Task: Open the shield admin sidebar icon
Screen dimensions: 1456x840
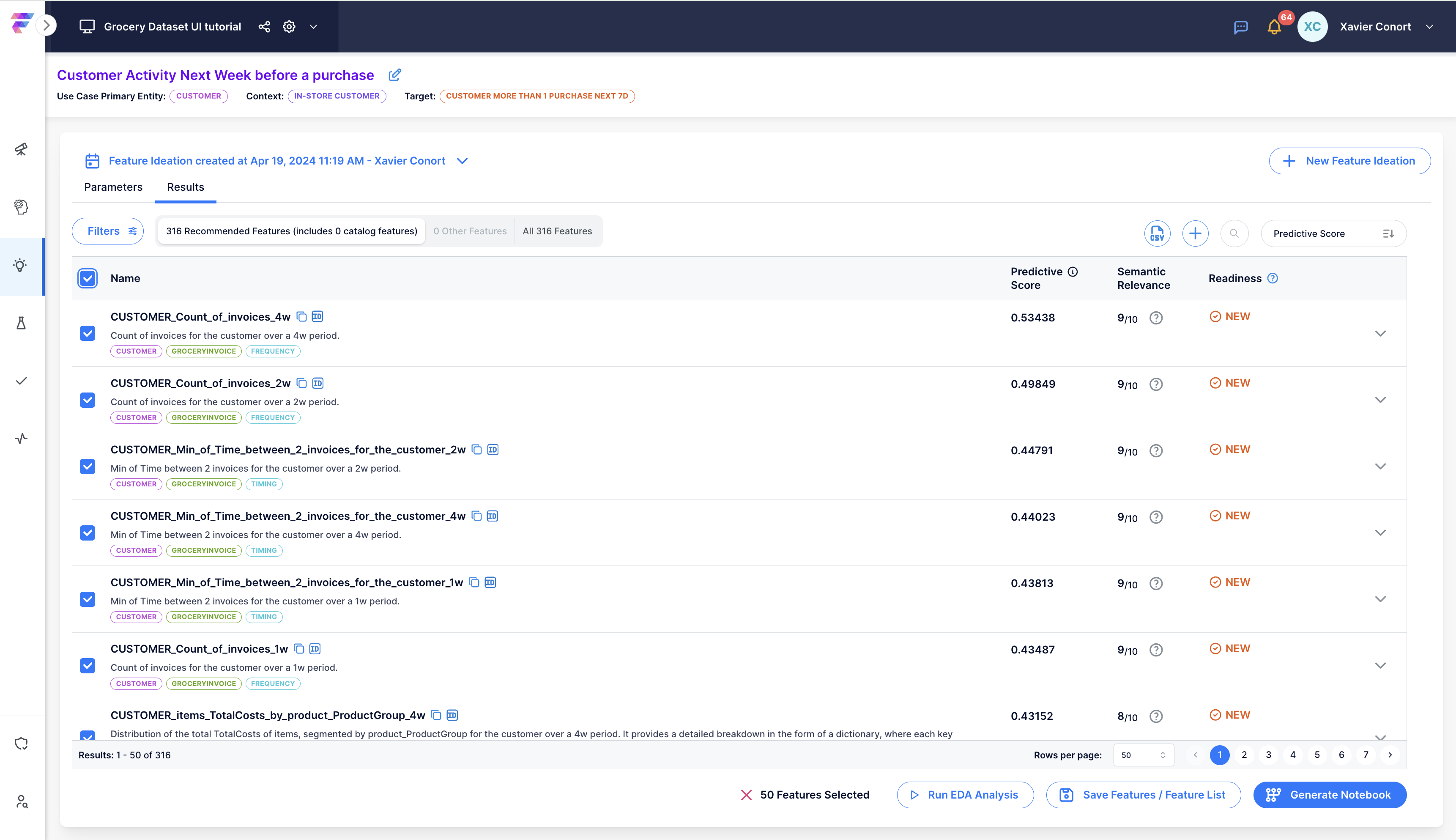Action: tap(21, 744)
